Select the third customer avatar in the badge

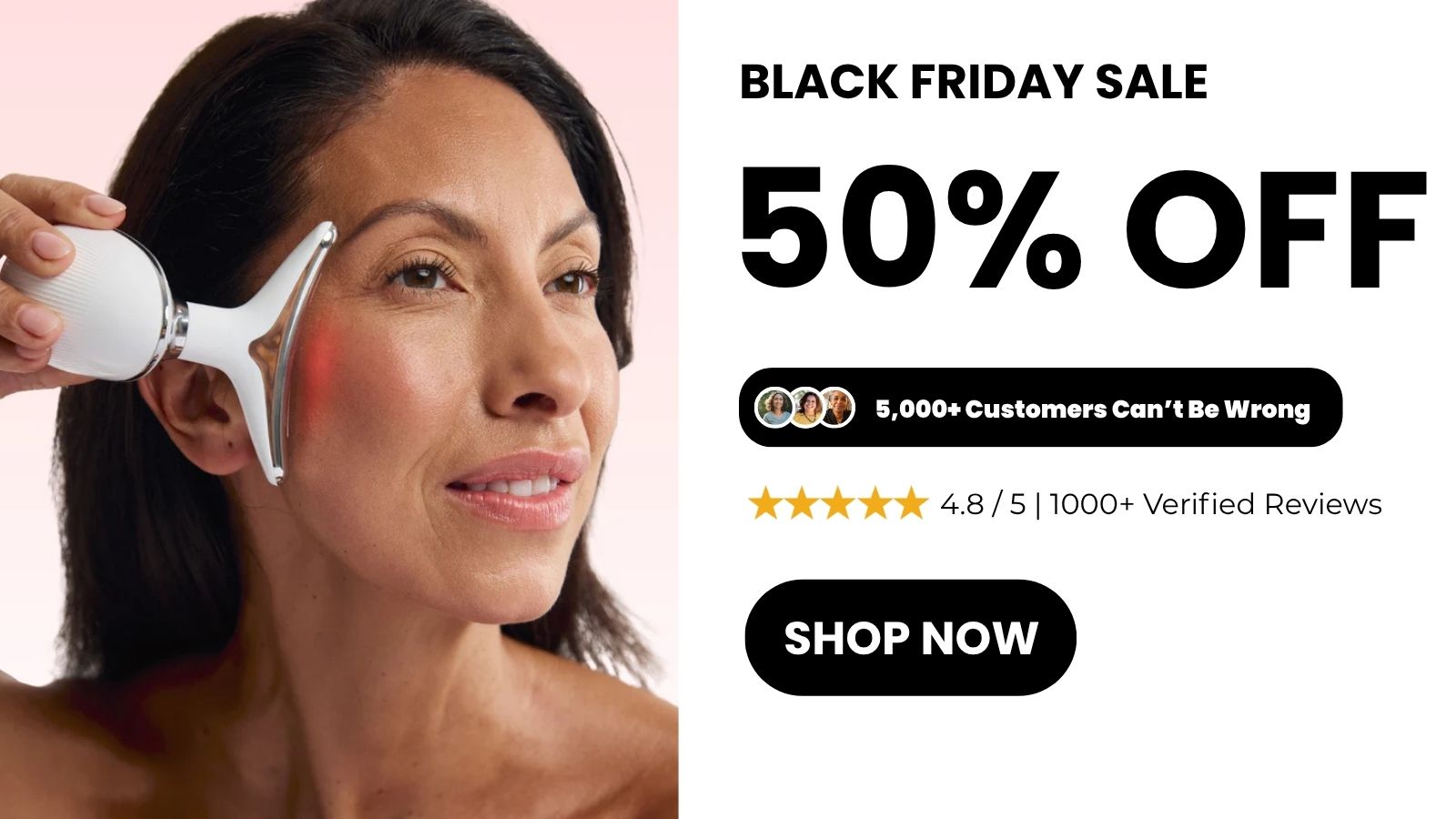(x=836, y=408)
